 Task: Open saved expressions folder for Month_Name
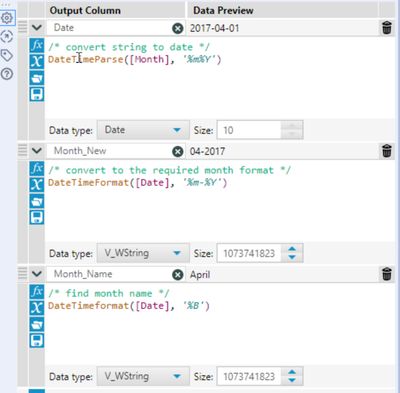point(37,324)
